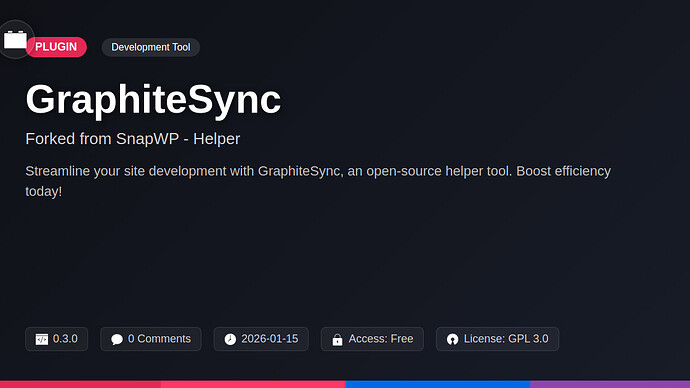
Task: Click the clock date icon
Action: tap(230, 339)
